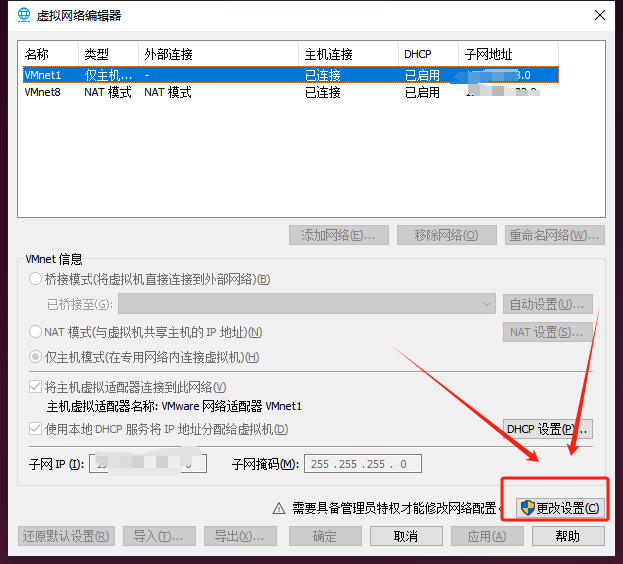The width and height of the screenshot is (623, 564).
Task: Click the 导入 button
Action: 159,536
